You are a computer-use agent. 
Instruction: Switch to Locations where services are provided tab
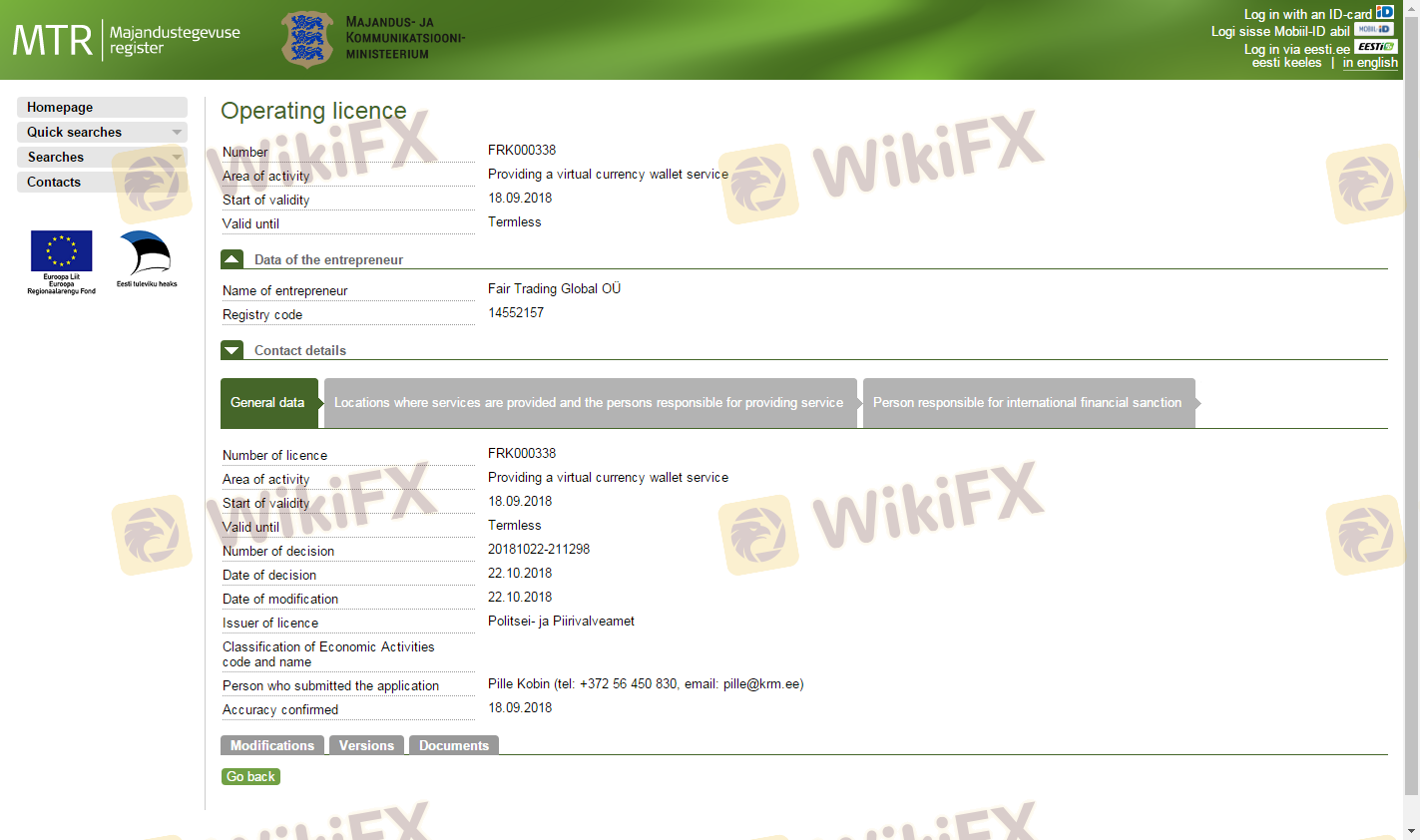click(x=589, y=403)
